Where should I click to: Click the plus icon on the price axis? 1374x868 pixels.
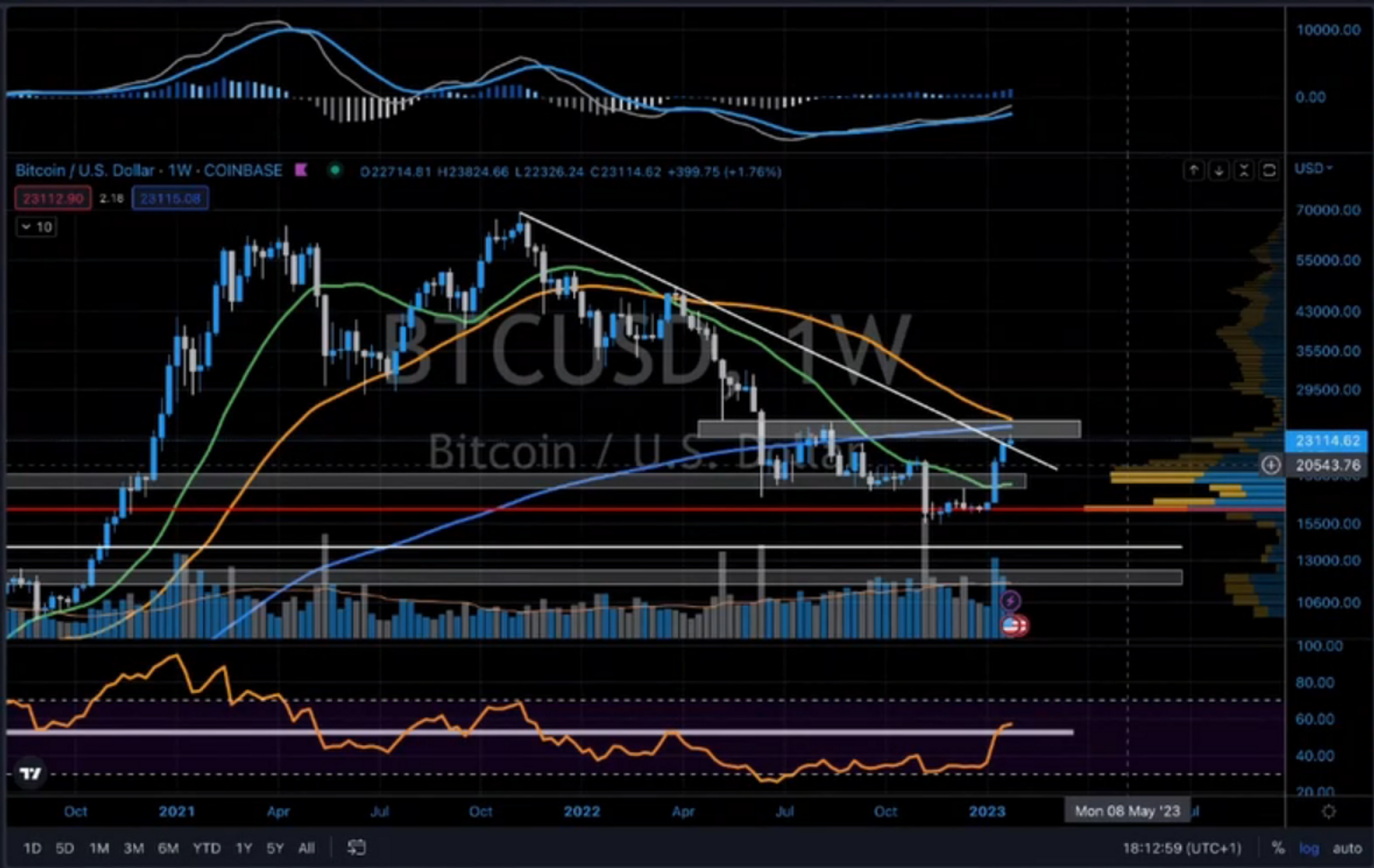[x=1270, y=465]
